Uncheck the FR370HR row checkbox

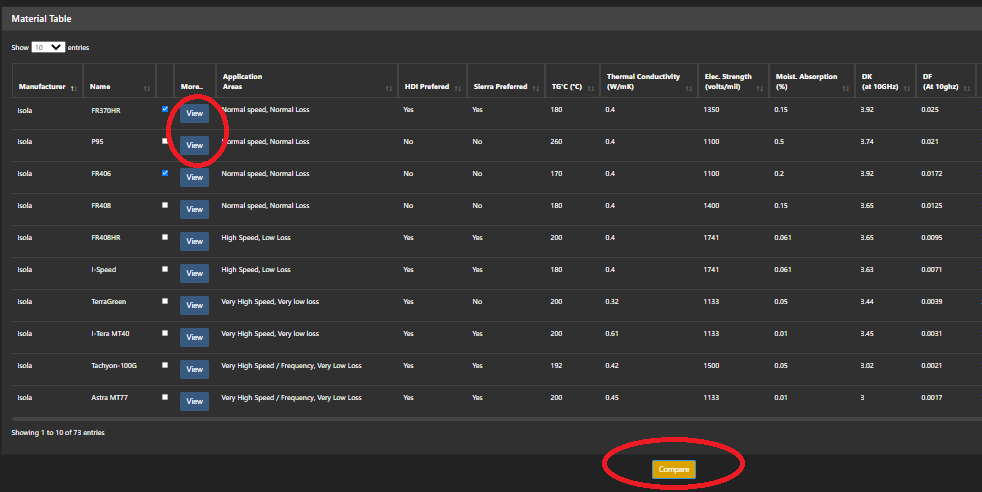(165, 109)
